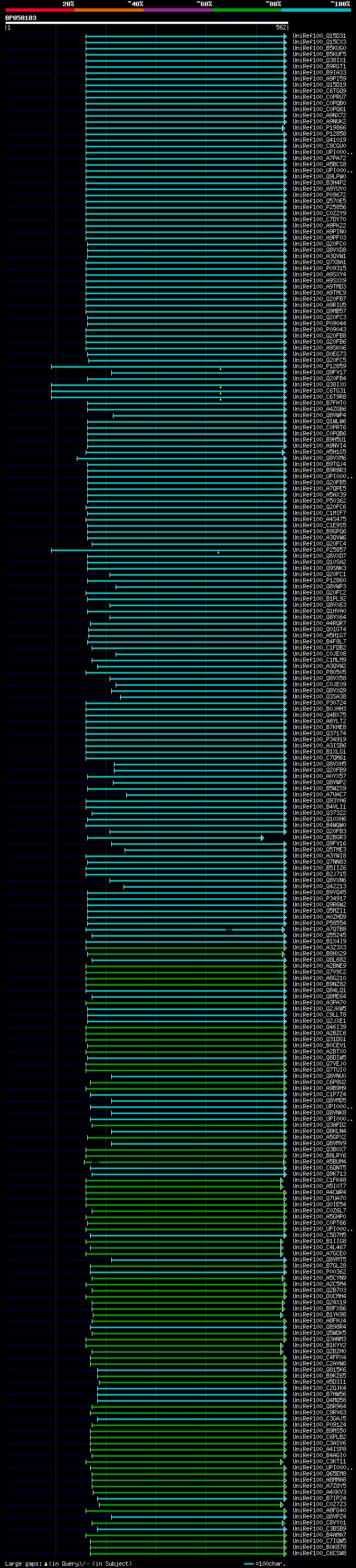This screenshot has width=356, height=1568.
Task: Click the label UniRef100_P25857
Action: pyautogui.click(x=319, y=550)
